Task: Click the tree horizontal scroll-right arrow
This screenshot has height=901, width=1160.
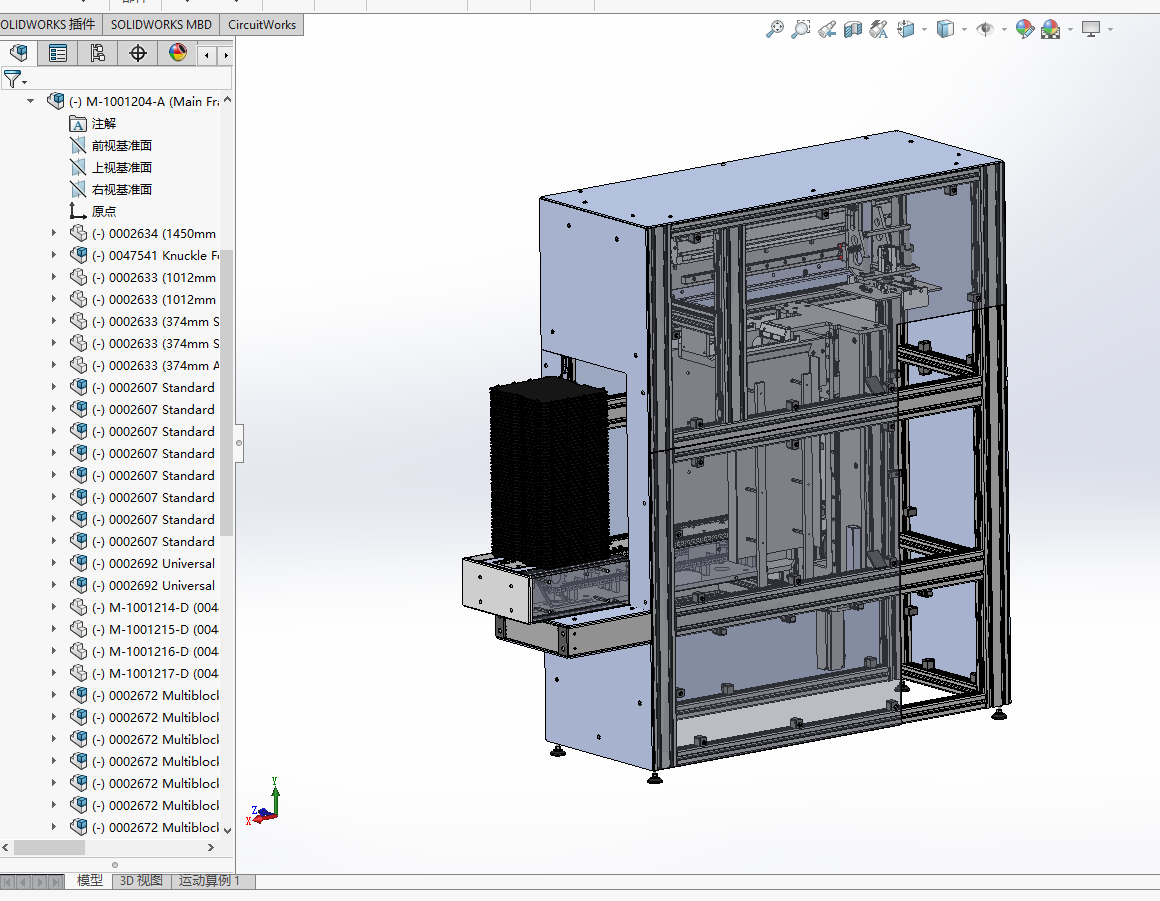Action: pyautogui.click(x=211, y=847)
